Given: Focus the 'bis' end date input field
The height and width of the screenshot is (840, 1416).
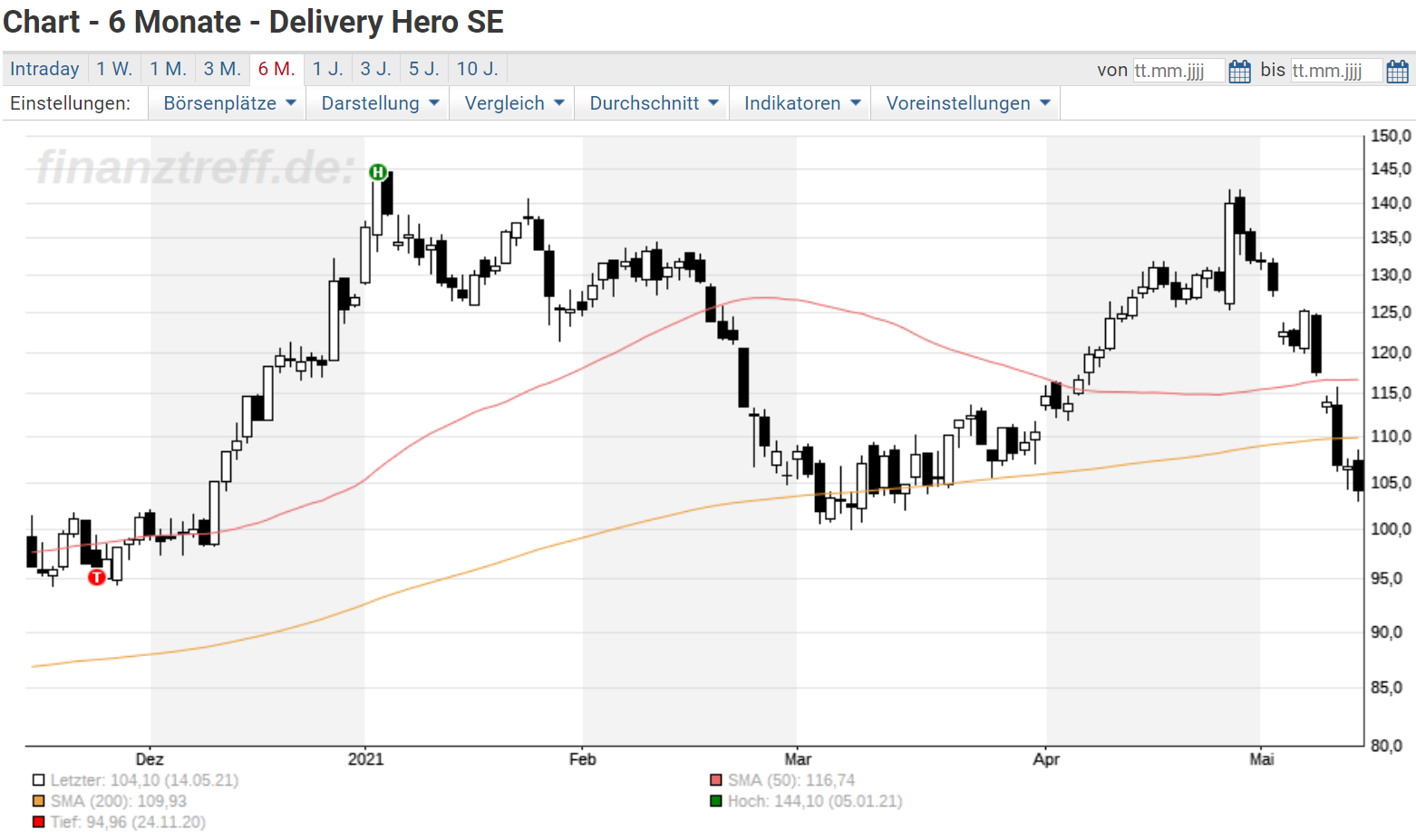Looking at the screenshot, I should pos(1336,71).
